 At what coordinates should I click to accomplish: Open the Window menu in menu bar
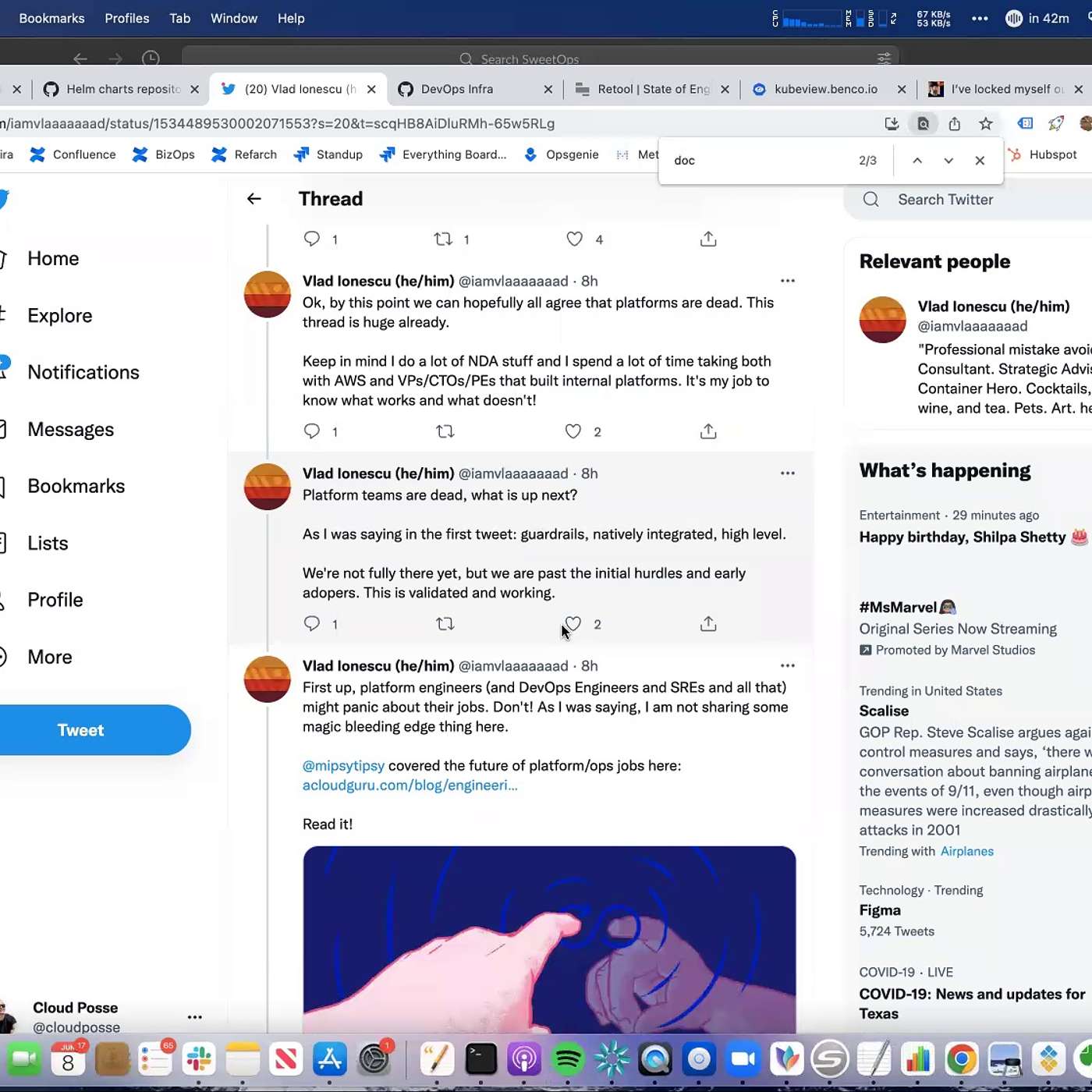click(233, 18)
